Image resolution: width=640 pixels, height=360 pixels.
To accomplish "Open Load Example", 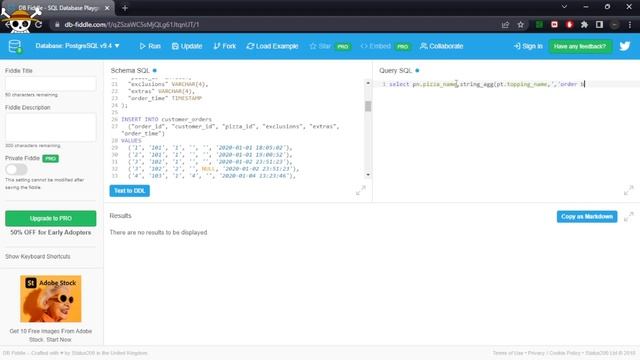I will pos(272,46).
